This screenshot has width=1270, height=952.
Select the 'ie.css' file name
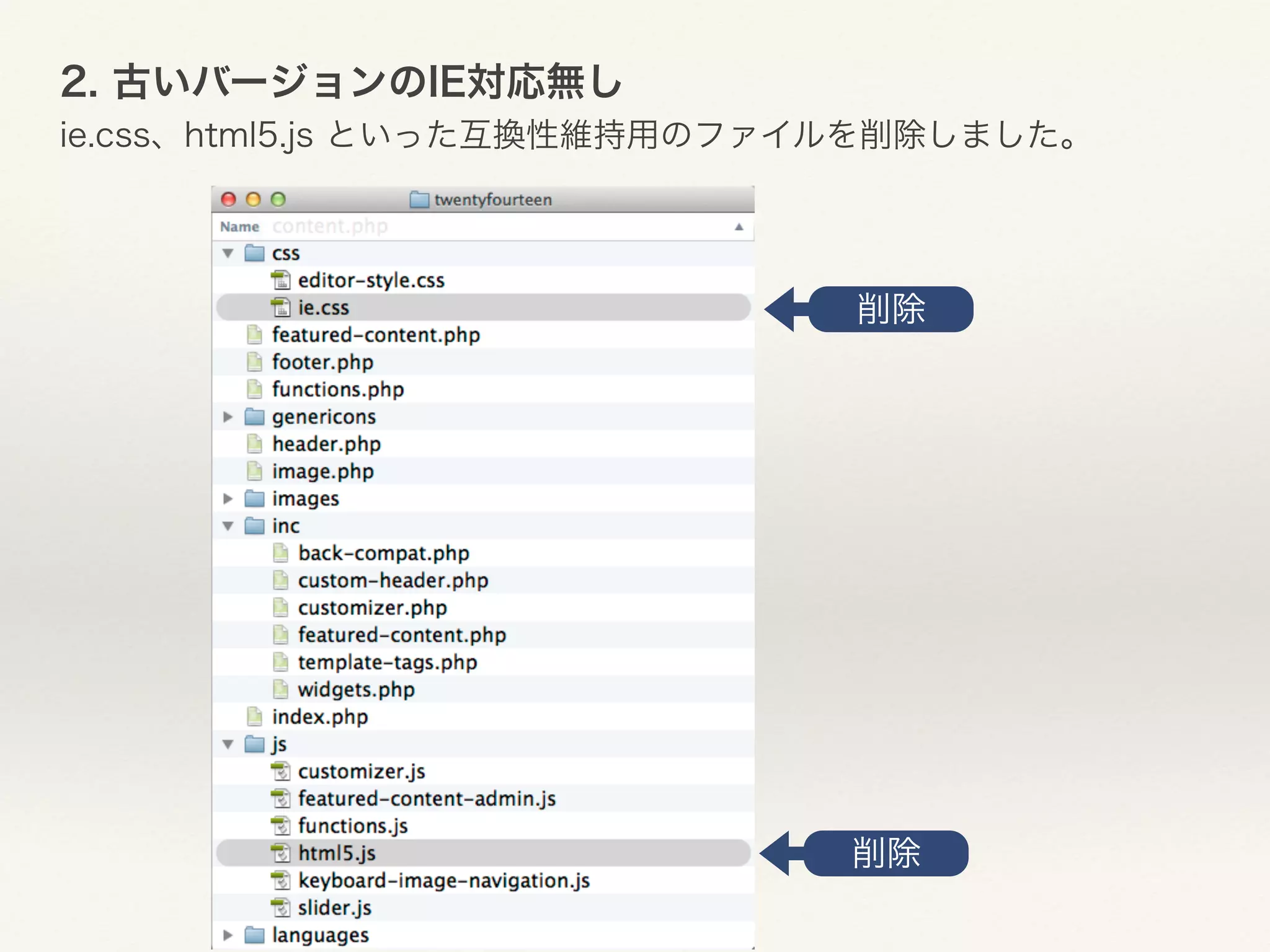click(x=324, y=308)
